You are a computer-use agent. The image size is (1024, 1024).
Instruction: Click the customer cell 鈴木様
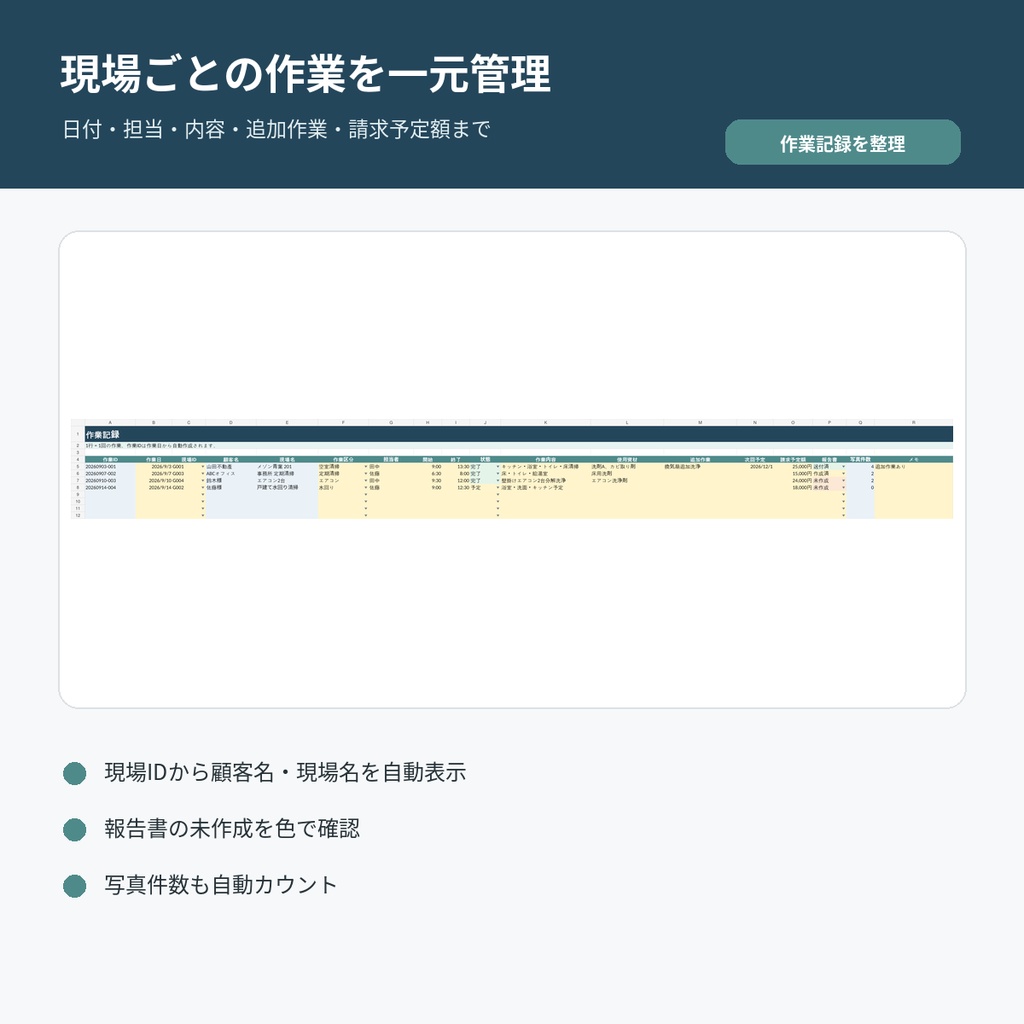231,481
